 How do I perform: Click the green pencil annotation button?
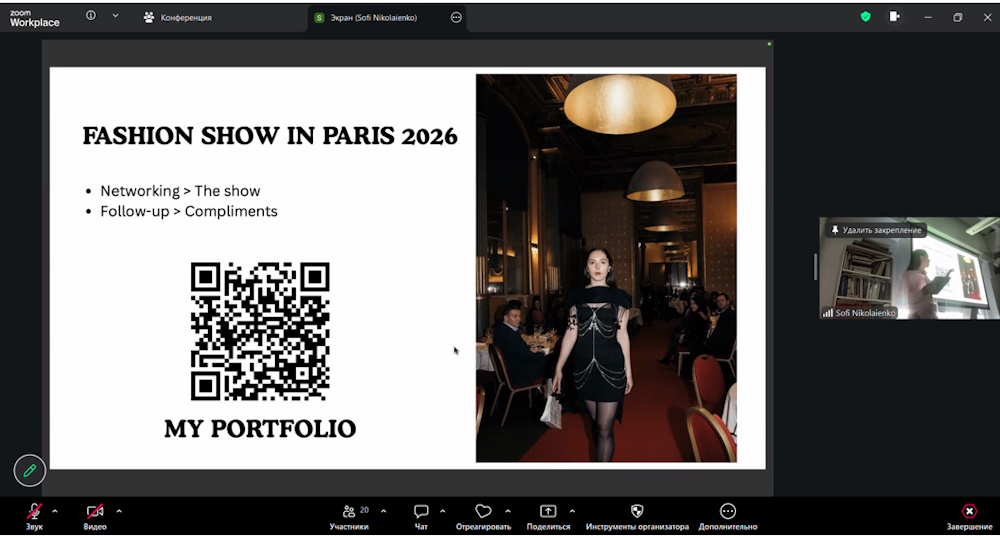30,470
